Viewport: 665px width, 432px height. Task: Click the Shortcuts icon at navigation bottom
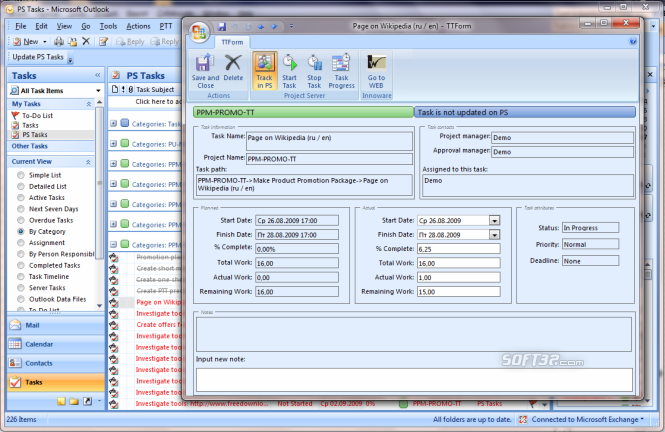(x=87, y=401)
